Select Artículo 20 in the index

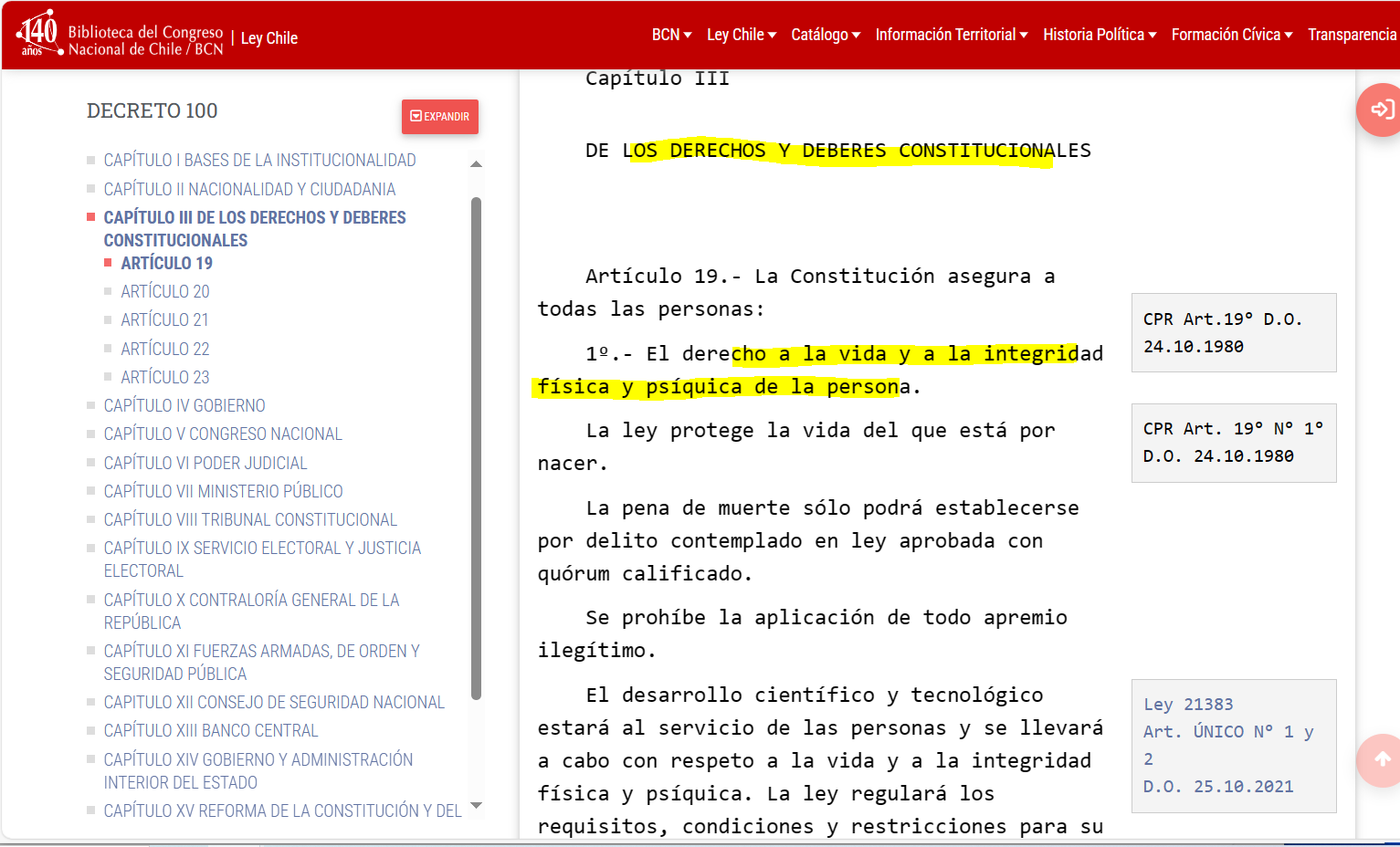tap(165, 291)
